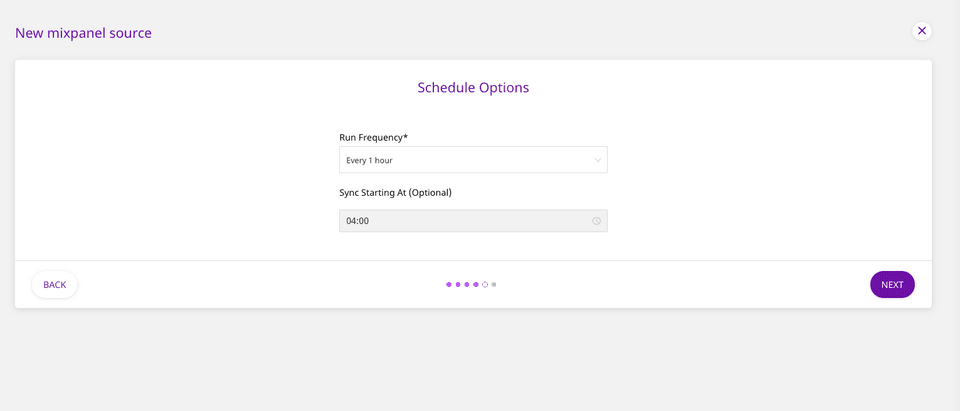960x411 pixels.
Task: Open the Run Frequency dropdown
Action: [472, 160]
